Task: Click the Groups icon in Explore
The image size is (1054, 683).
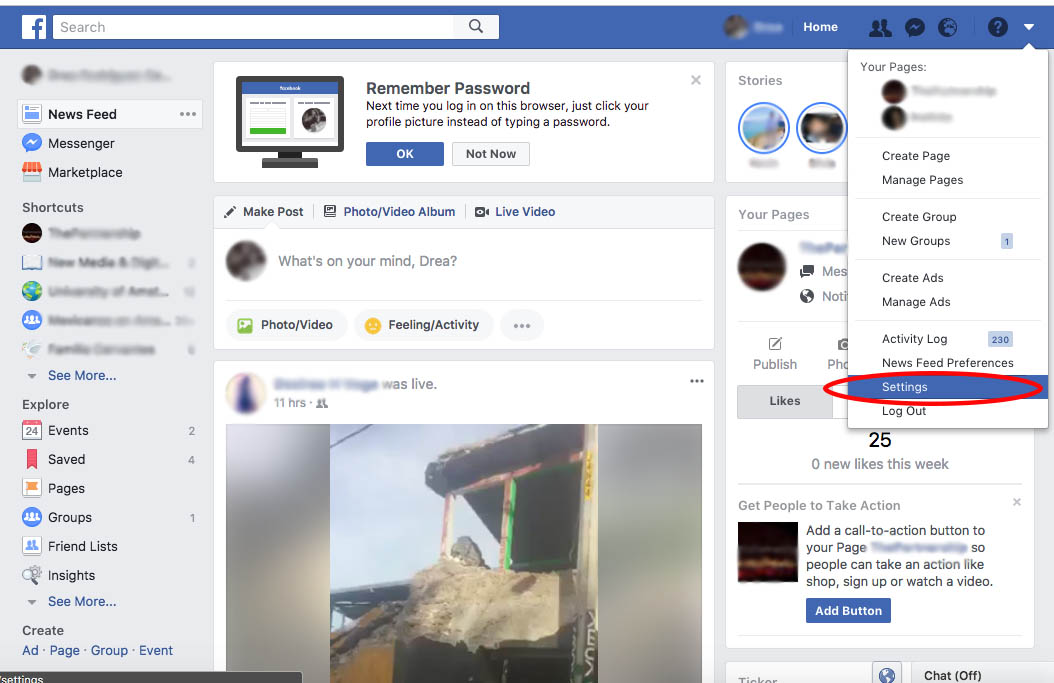Action: pos(32,517)
